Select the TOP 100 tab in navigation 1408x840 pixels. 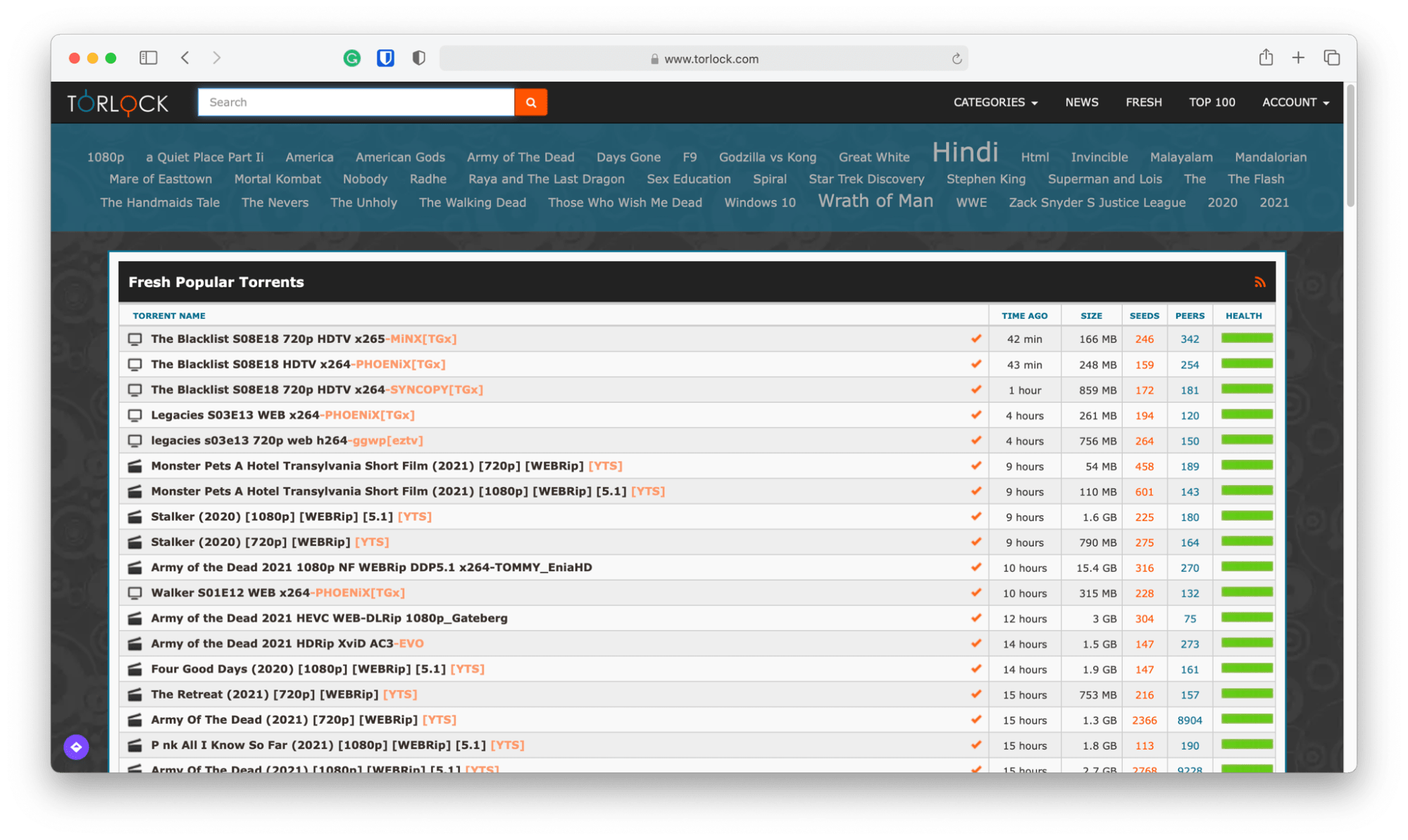point(1211,101)
